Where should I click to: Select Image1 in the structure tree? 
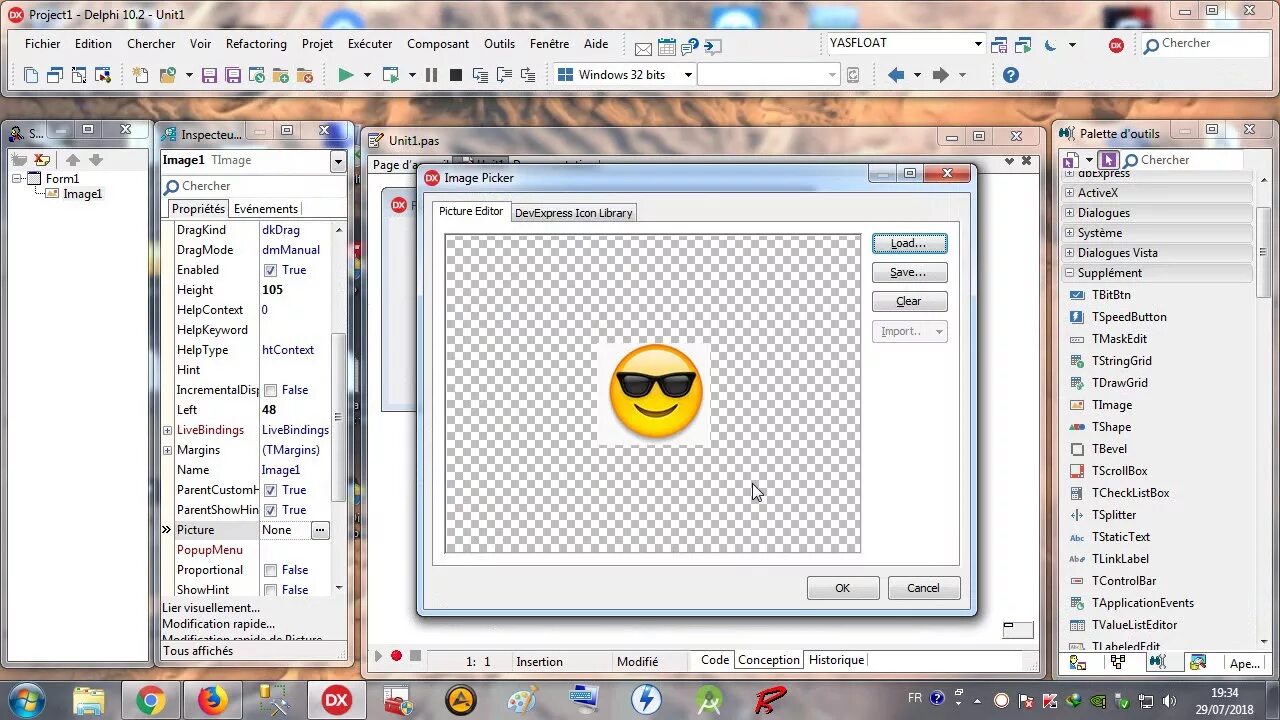[x=82, y=194]
